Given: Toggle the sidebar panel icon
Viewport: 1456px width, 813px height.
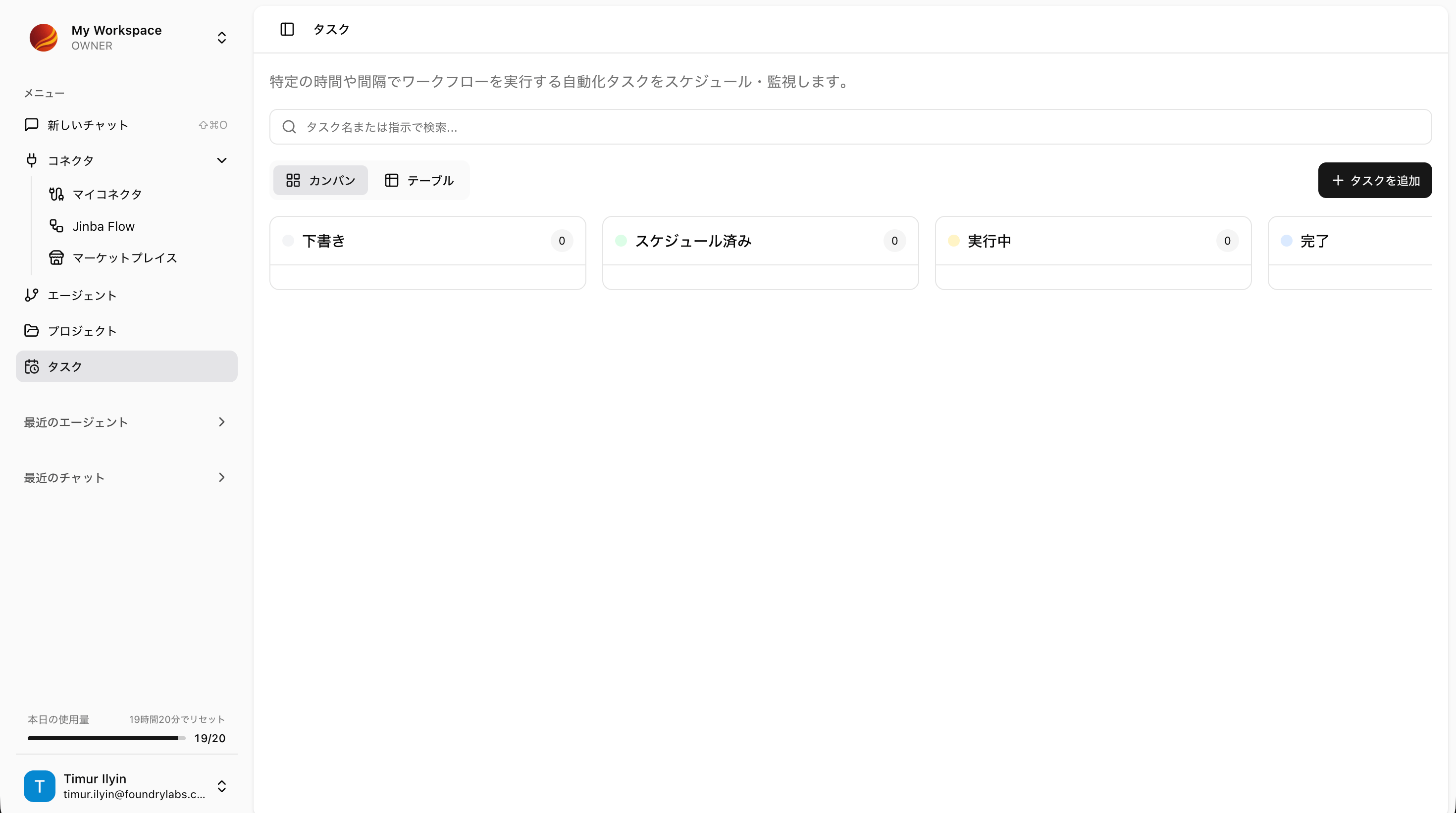Looking at the screenshot, I should [287, 29].
